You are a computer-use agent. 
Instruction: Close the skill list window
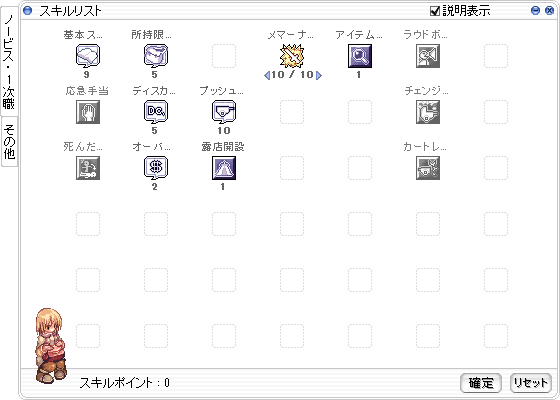[550, 10]
